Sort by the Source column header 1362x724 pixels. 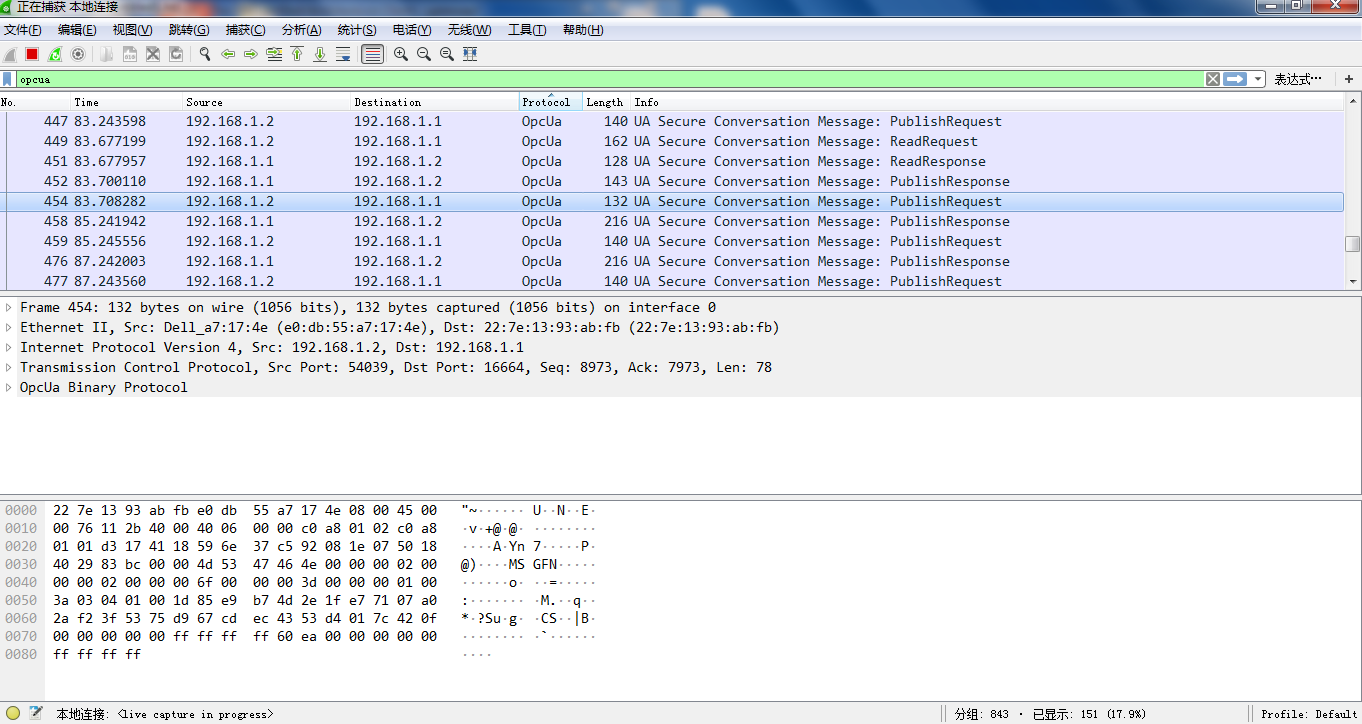click(268, 102)
